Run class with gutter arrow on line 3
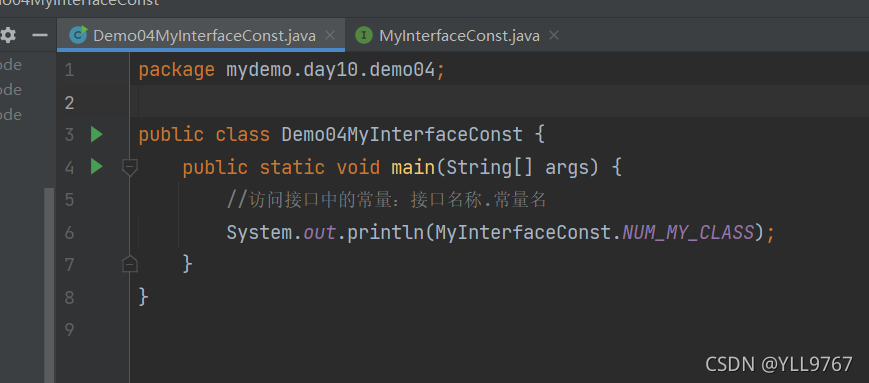The width and height of the screenshot is (869, 383). [x=97, y=134]
